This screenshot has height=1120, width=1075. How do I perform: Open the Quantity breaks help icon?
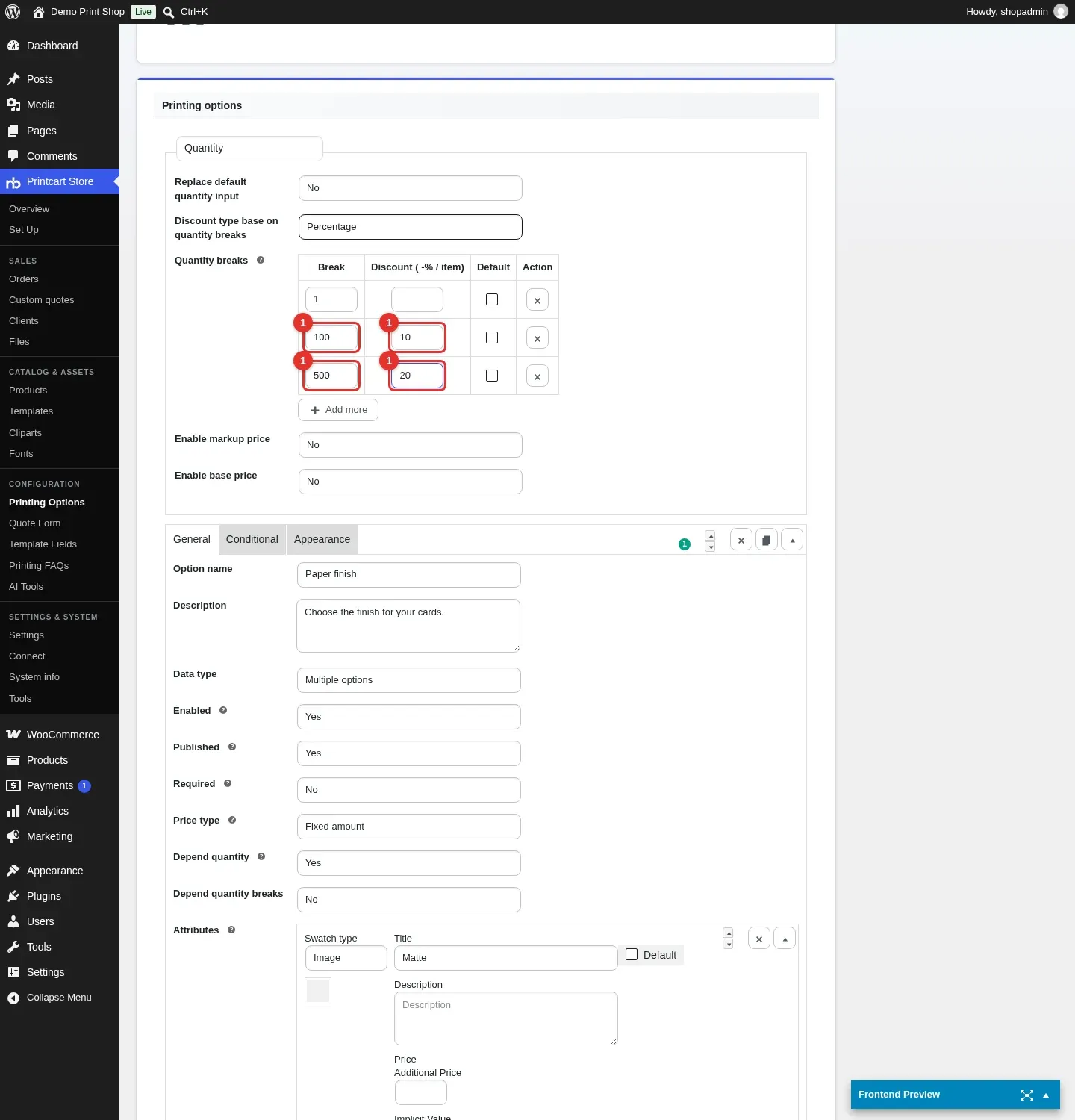(x=261, y=260)
